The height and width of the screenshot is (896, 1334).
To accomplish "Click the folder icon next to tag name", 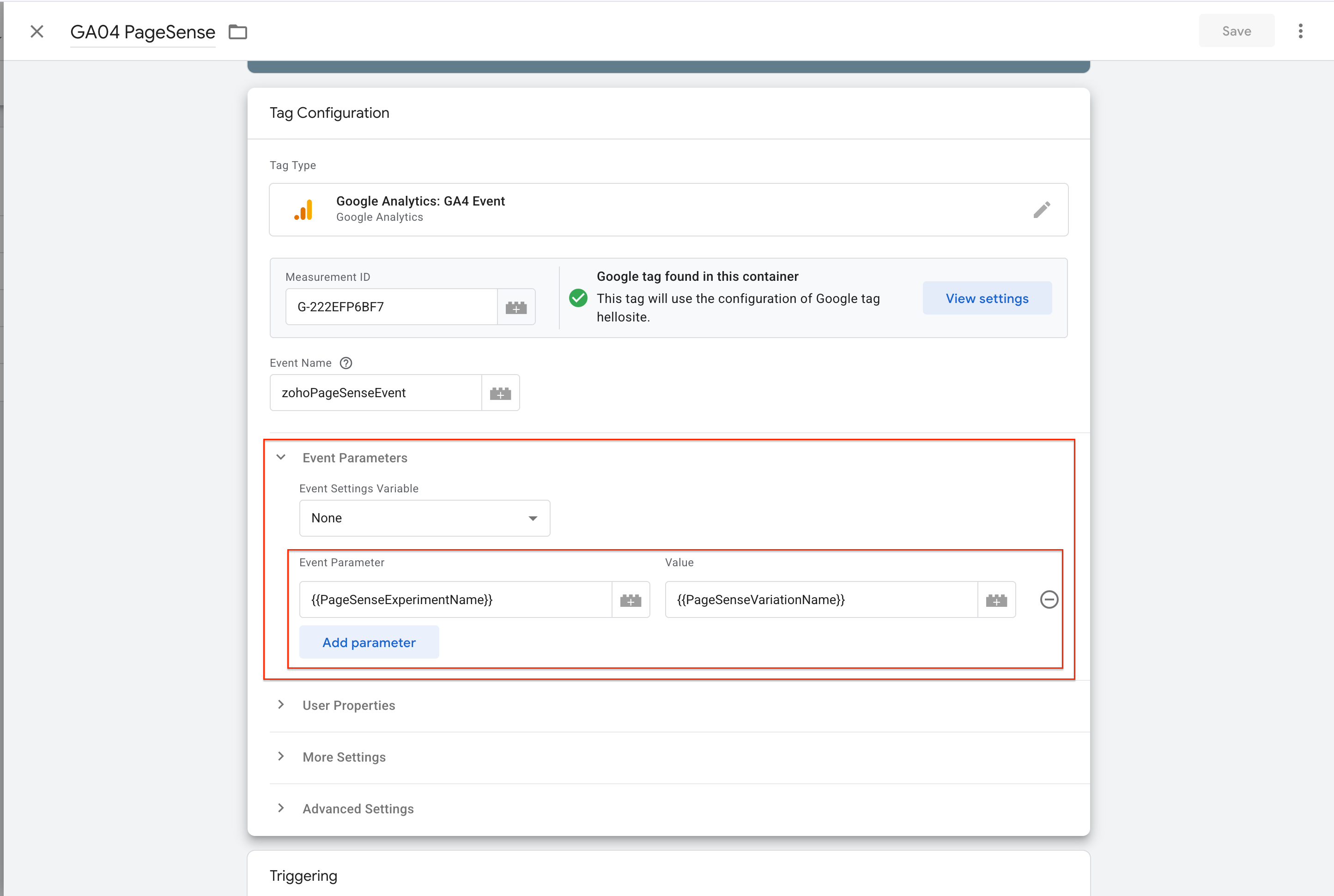I will (238, 32).
